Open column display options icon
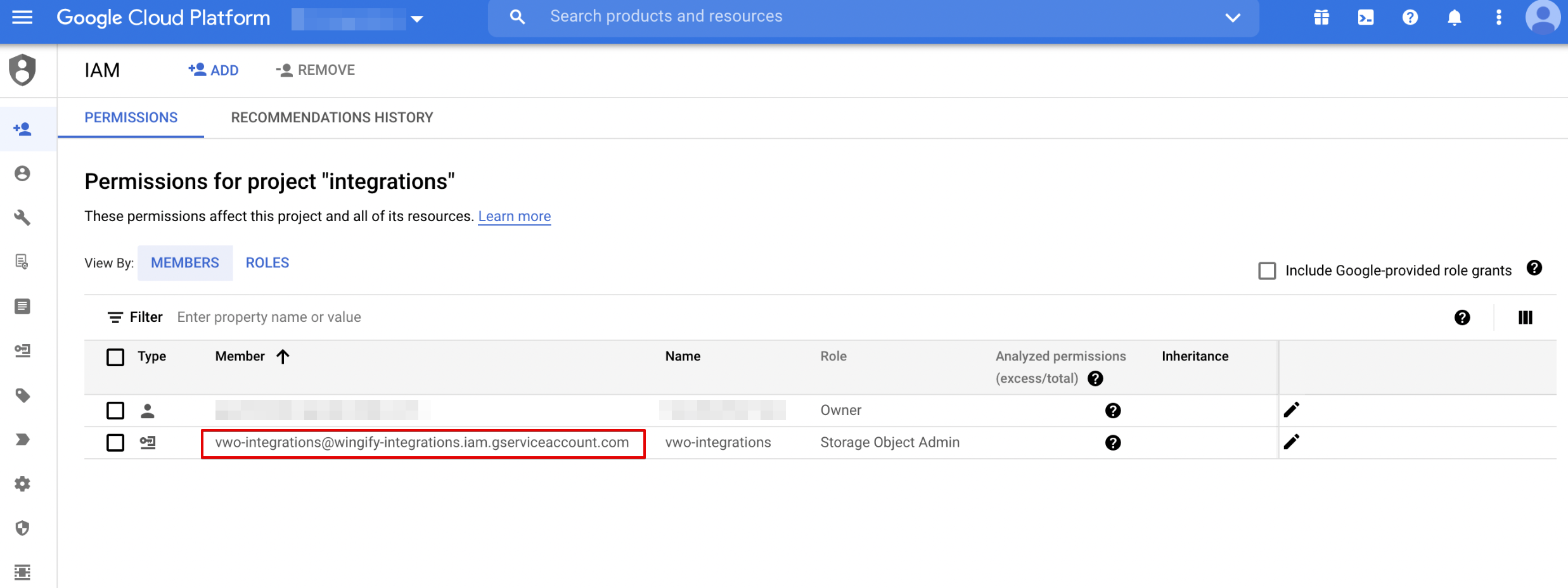Viewport: 1568px width, 588px height. (1526, 317)
